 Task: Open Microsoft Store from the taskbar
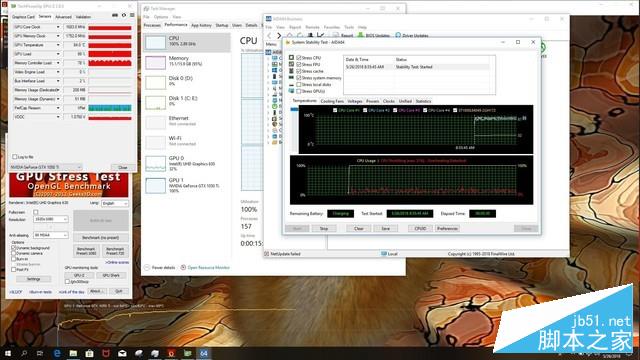pyautogui.click(x=89, y=353)
